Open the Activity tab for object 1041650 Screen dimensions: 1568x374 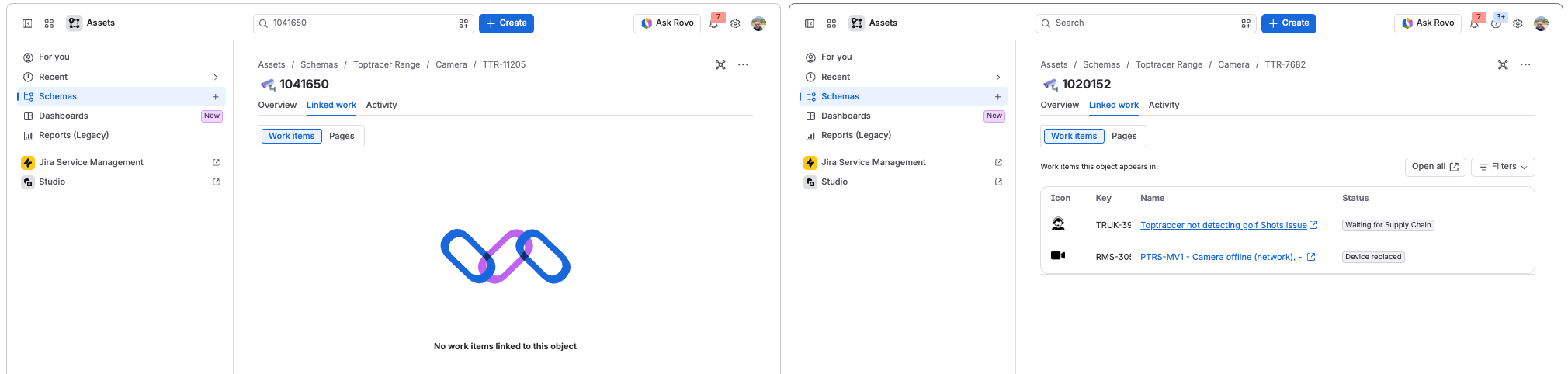381,105
